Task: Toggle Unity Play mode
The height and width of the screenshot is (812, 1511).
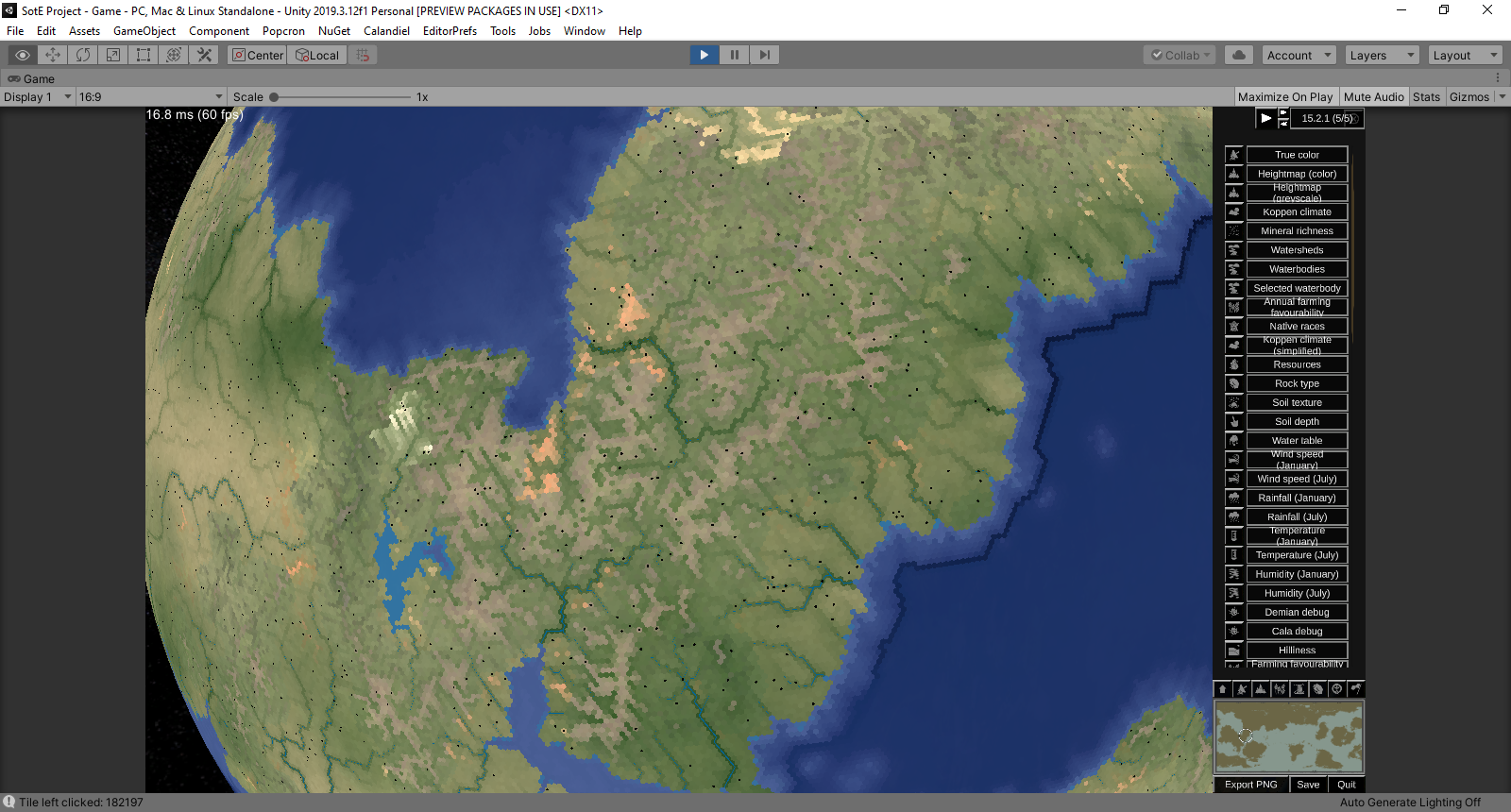Action: (705, 55)
